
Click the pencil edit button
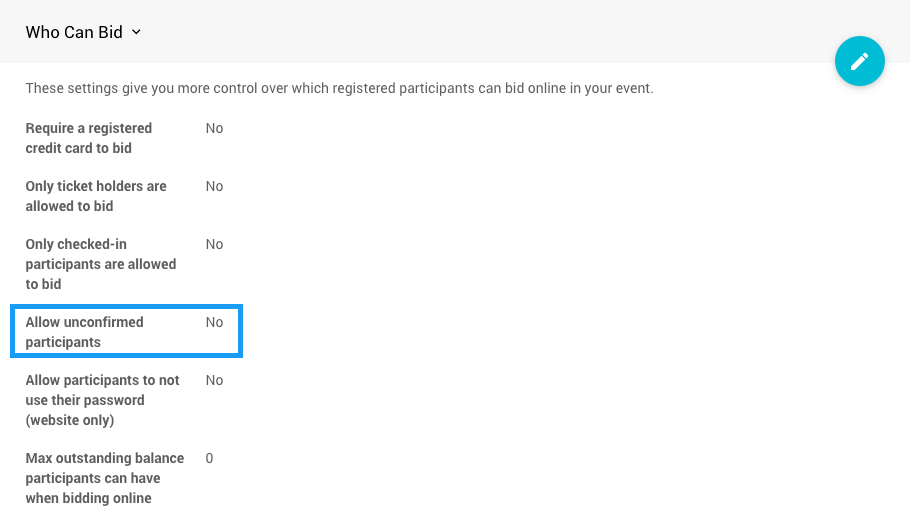[859, 61]
